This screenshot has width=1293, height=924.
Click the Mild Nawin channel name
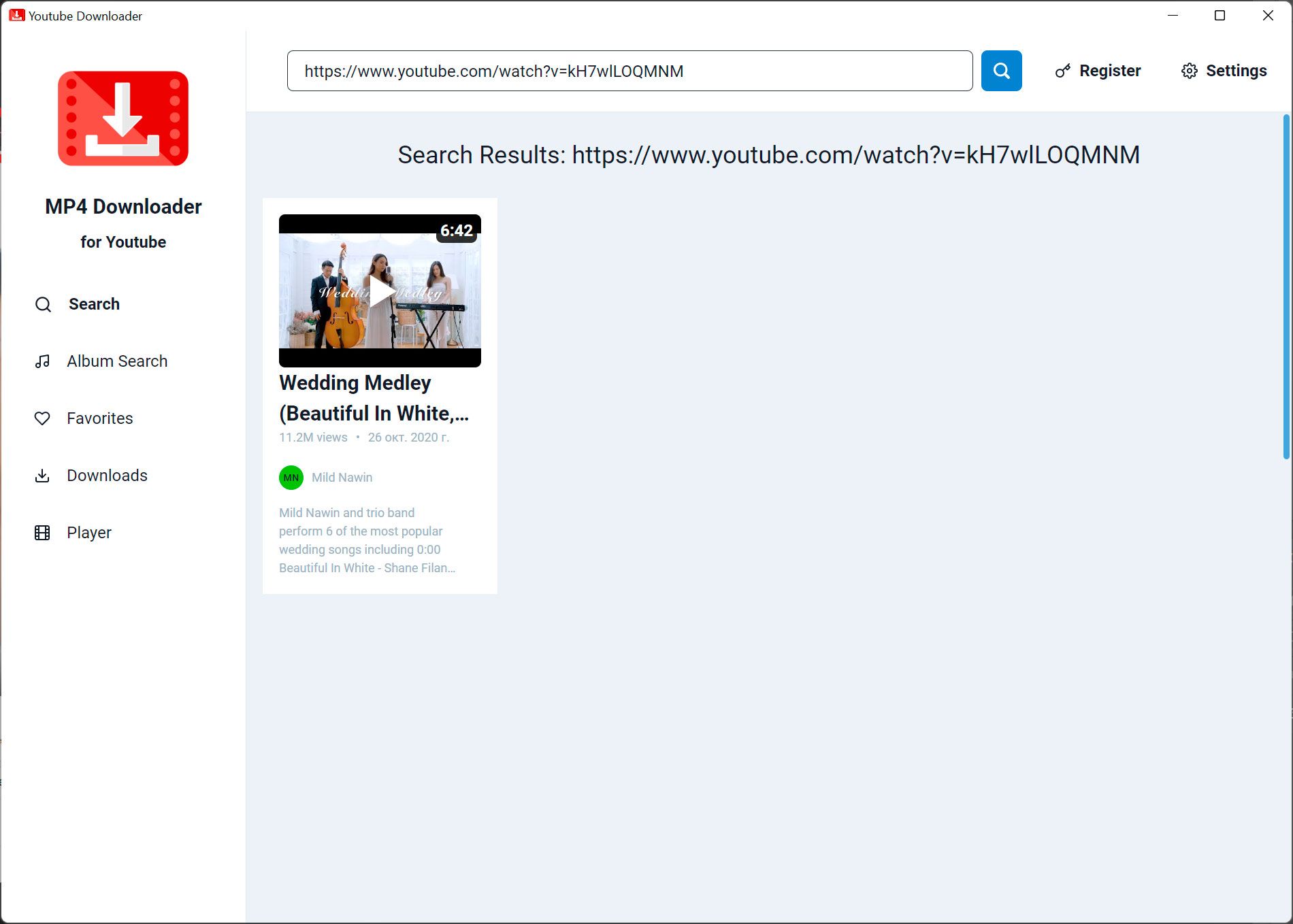[342, 478]
